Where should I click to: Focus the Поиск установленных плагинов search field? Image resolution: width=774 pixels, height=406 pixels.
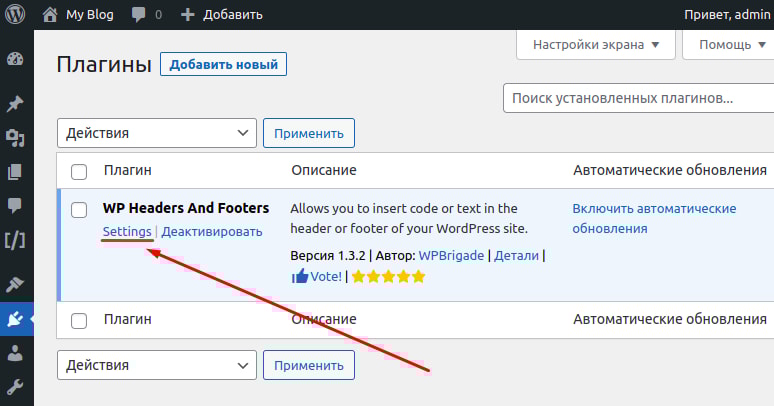(639, 98)
